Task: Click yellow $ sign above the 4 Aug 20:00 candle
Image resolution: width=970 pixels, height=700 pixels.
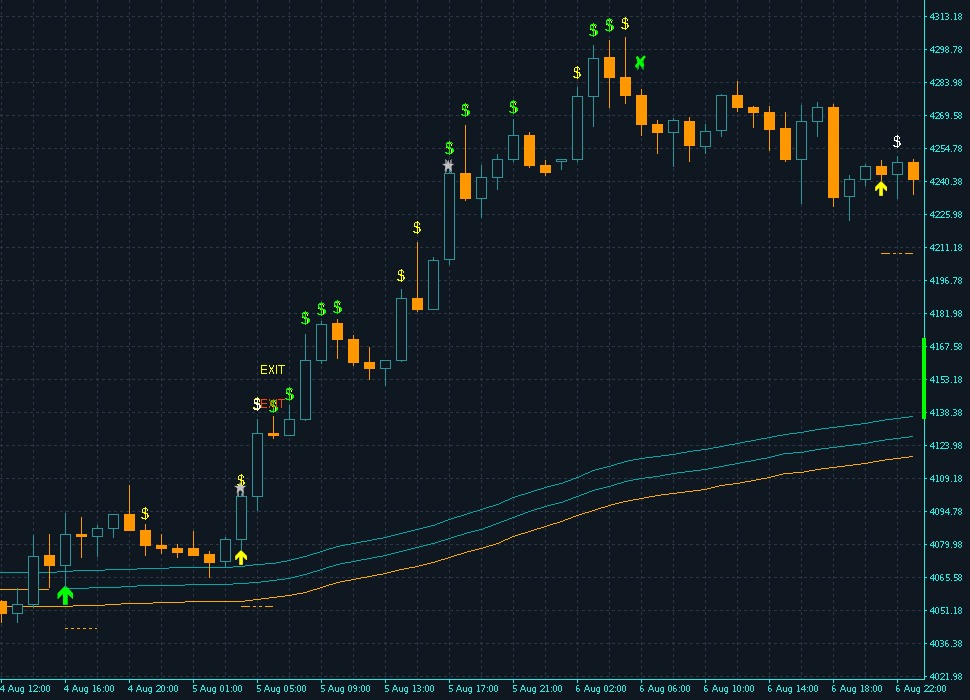Action: pos(145,513)
